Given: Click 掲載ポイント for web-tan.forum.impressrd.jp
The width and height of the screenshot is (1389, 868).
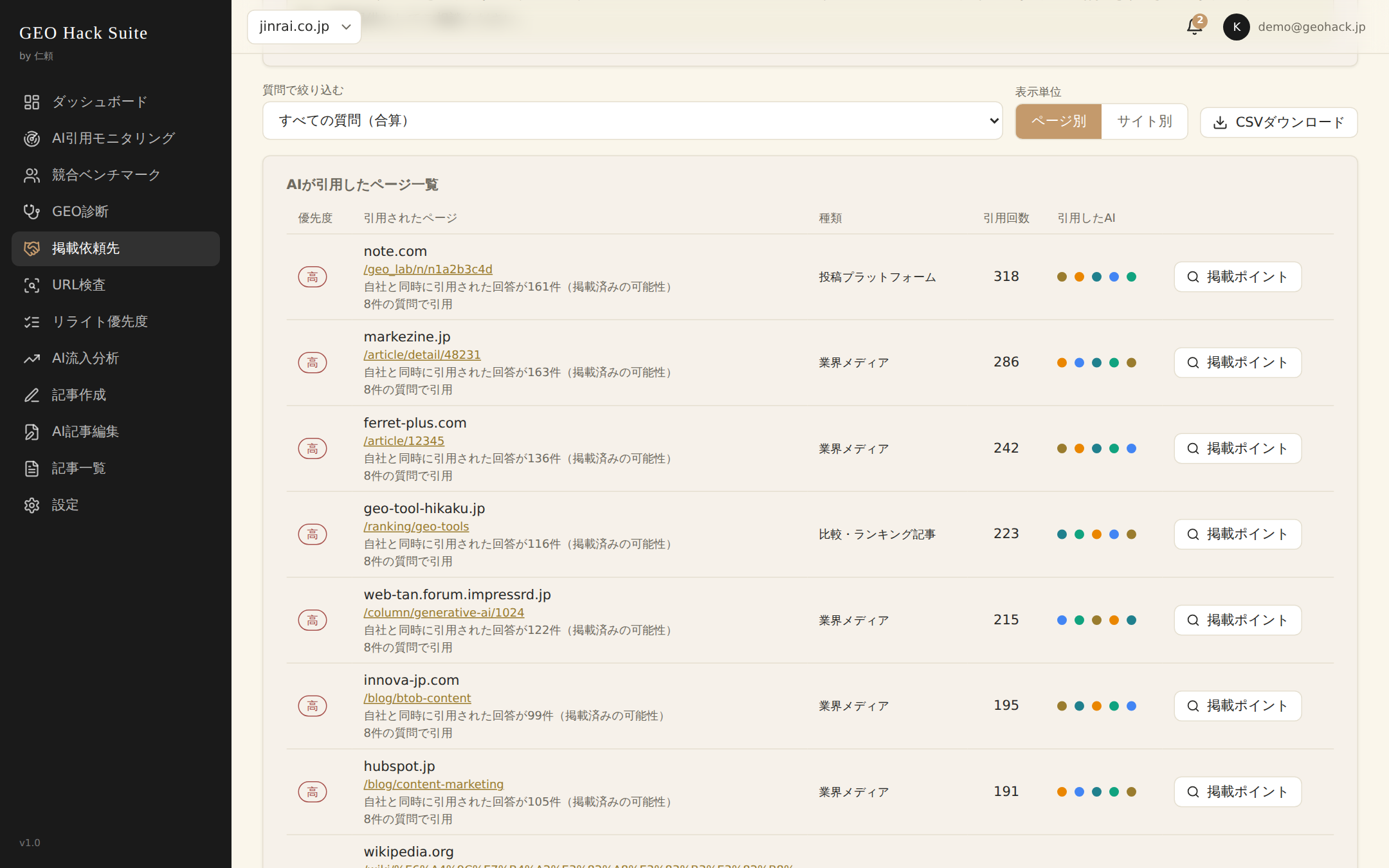Looking at the screenshot, I should 1238,620.
